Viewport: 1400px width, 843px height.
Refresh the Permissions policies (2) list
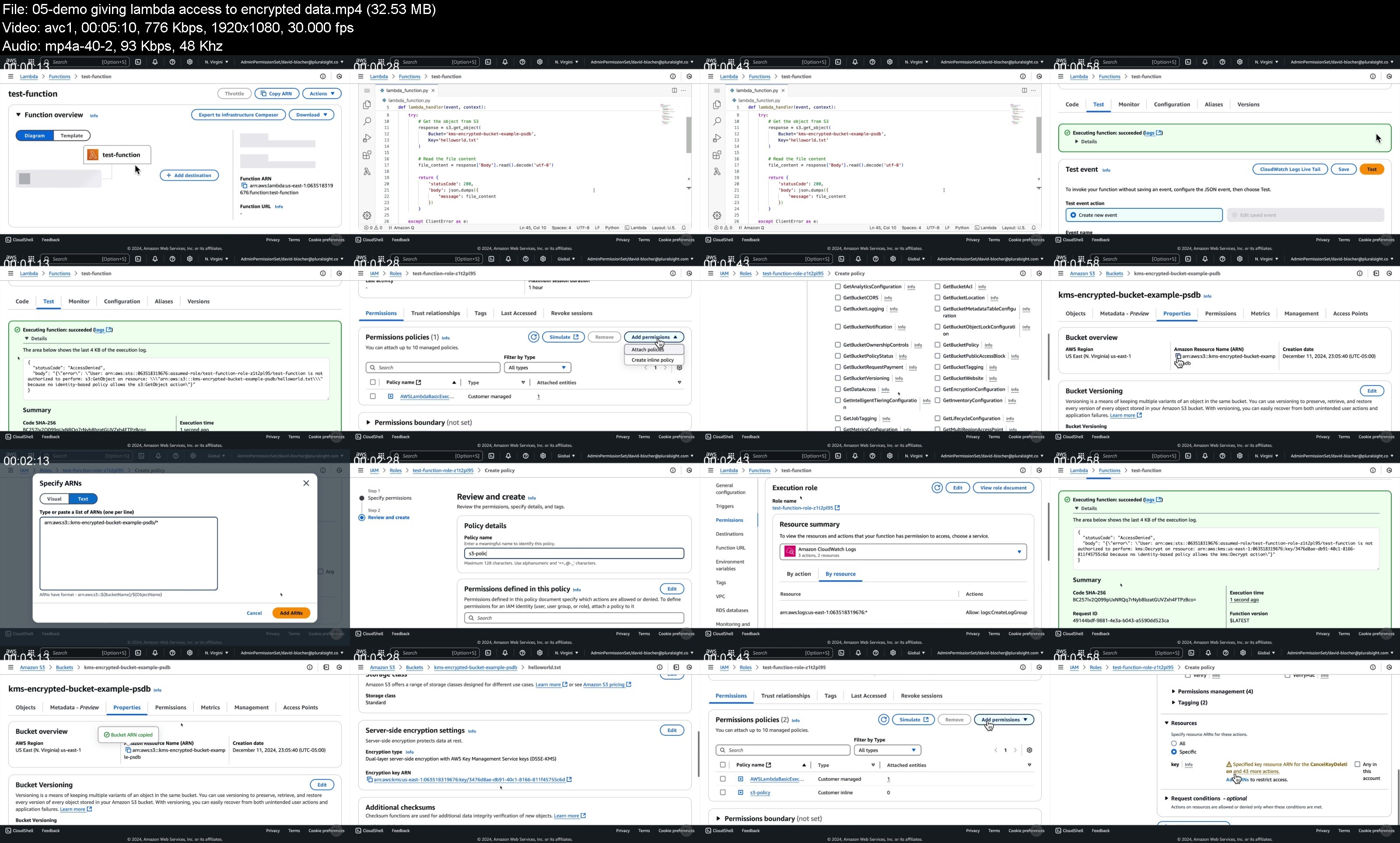883,720
